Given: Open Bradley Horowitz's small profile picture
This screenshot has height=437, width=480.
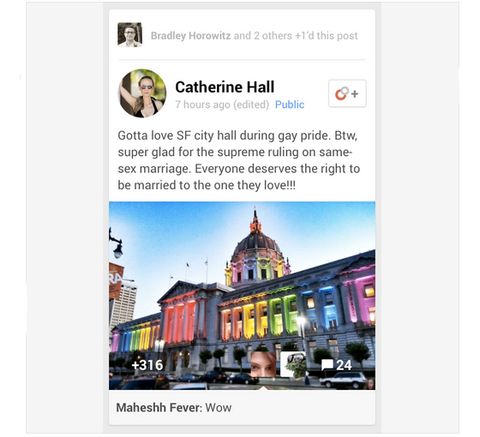Looking at the screenshot, I should (130, 35).
